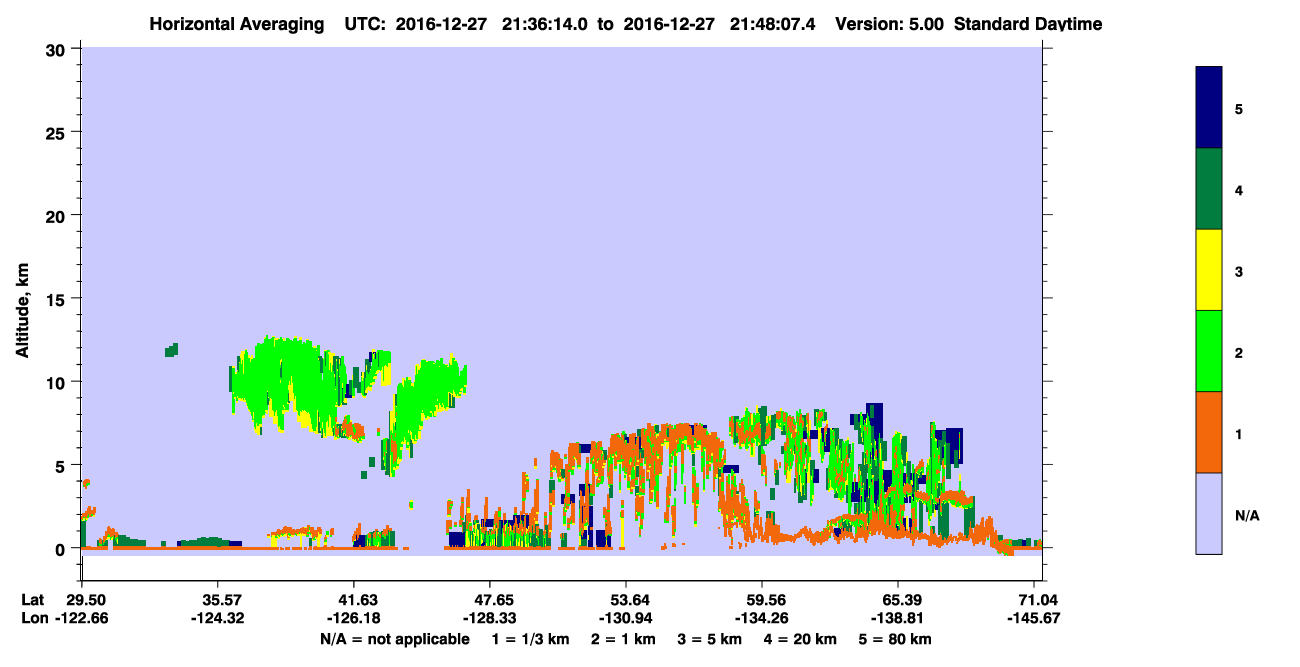
Task: Click the longitude value -128.33
Action: coord(489,619)
